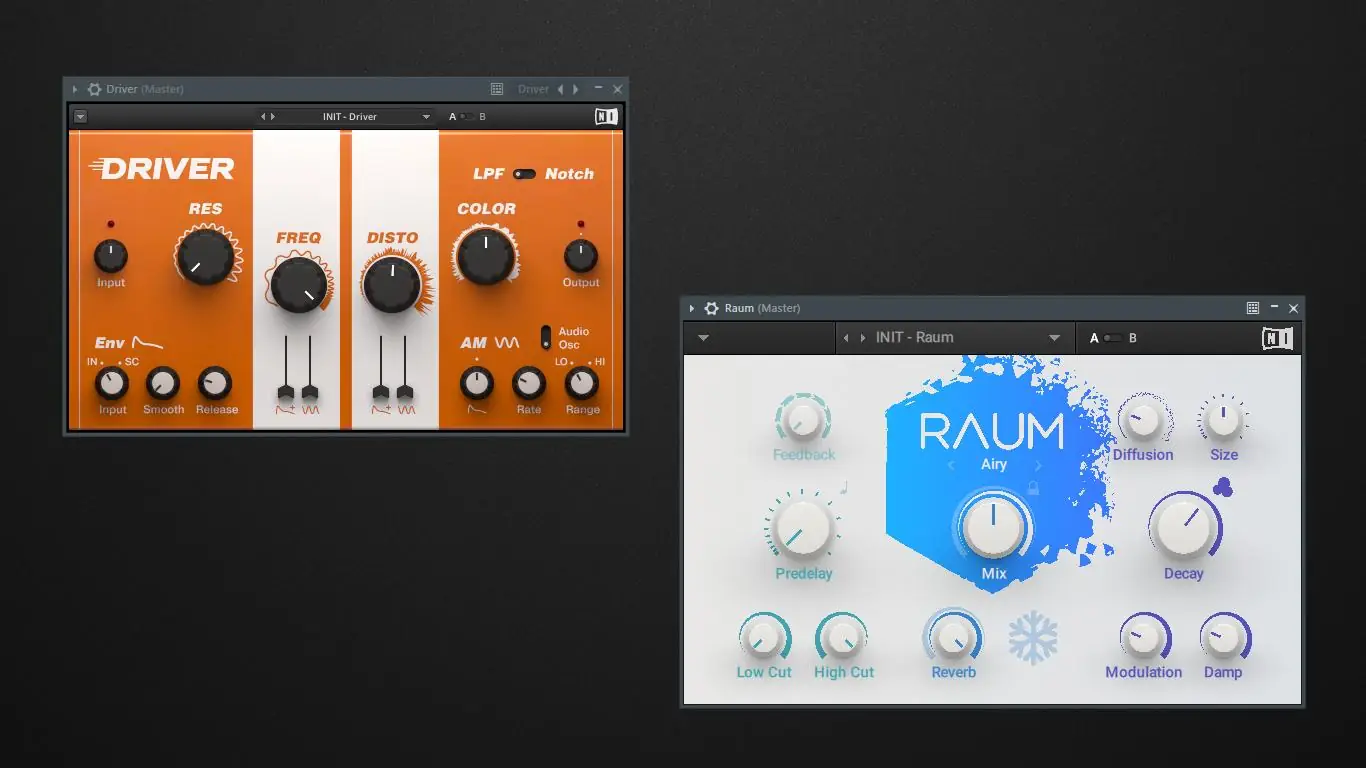Viewport: 1366px width, 768px height.
Task: Click the Damp knob in Raum
Action: pyautogui.click(x=1223, y=638)
